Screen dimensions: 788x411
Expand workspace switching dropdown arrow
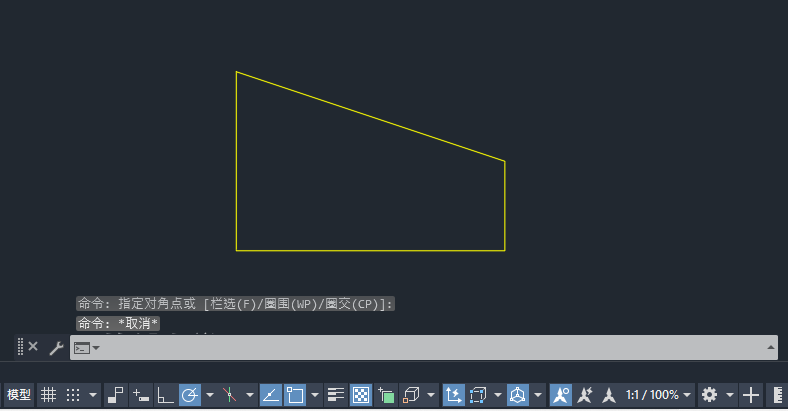730,395
